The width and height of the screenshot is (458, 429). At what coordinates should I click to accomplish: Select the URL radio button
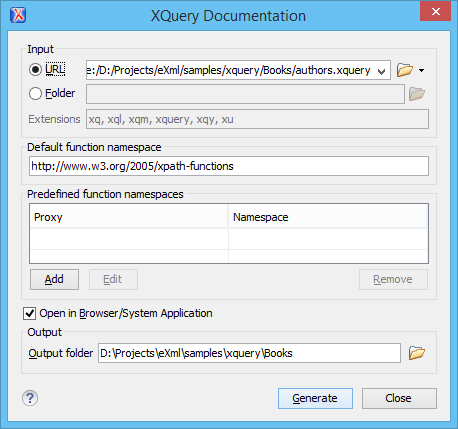[35, 70]
